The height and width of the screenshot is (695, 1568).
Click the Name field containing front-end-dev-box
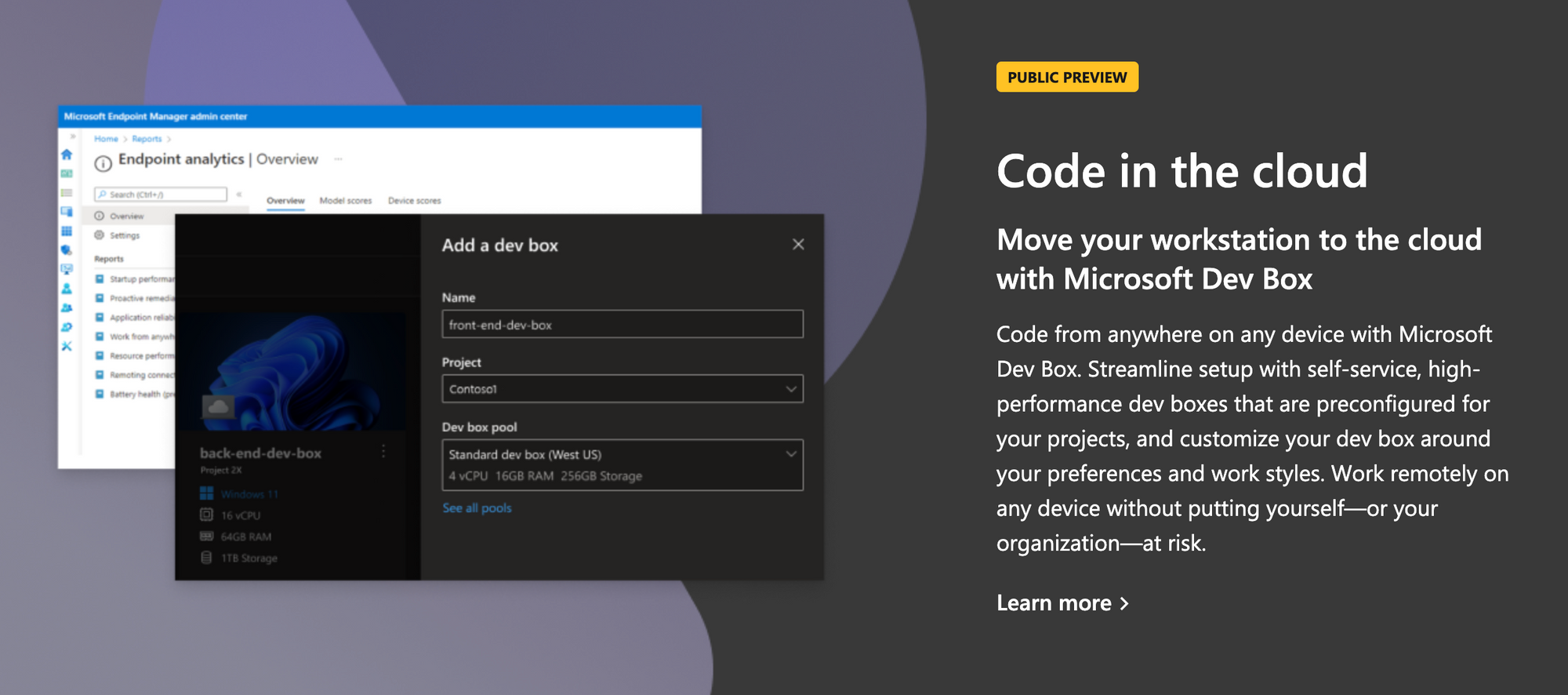coord(622,324)
